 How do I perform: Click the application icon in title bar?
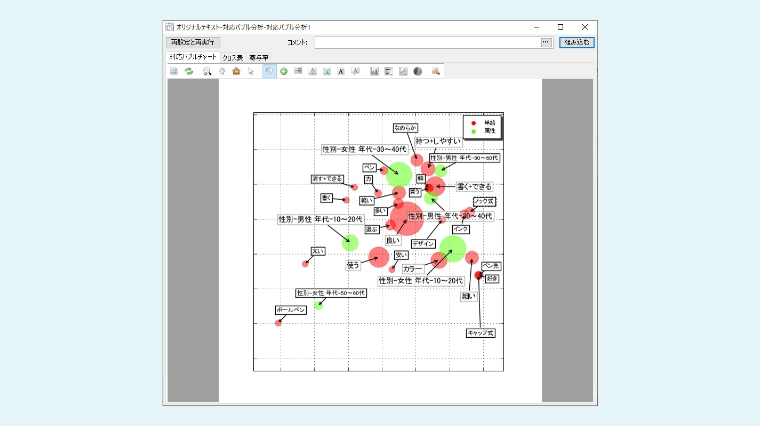(170, 27)
